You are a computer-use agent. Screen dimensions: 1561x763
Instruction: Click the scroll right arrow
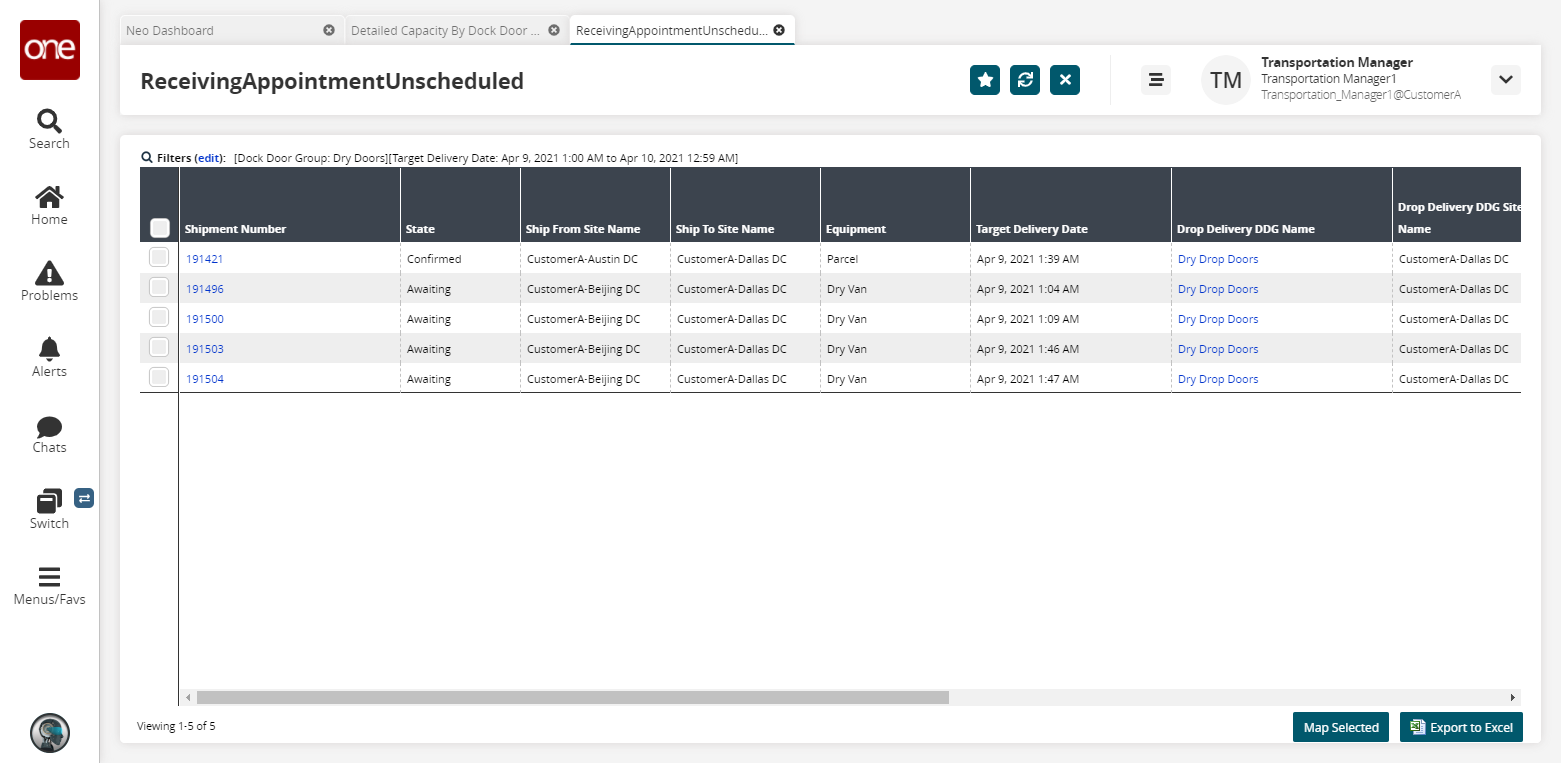click(1513, 697)
